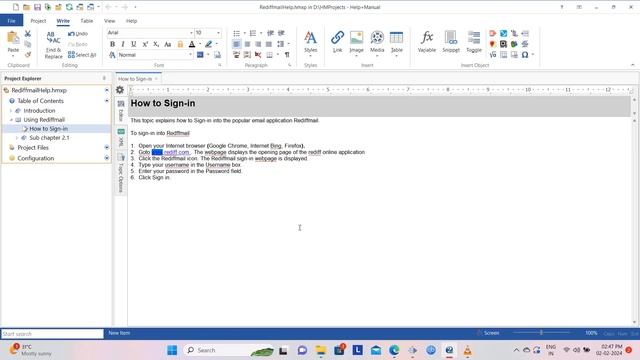The image size is (640, 360).
Task: Click the Cut scissors icon
Action: click(x=28, y=33)
